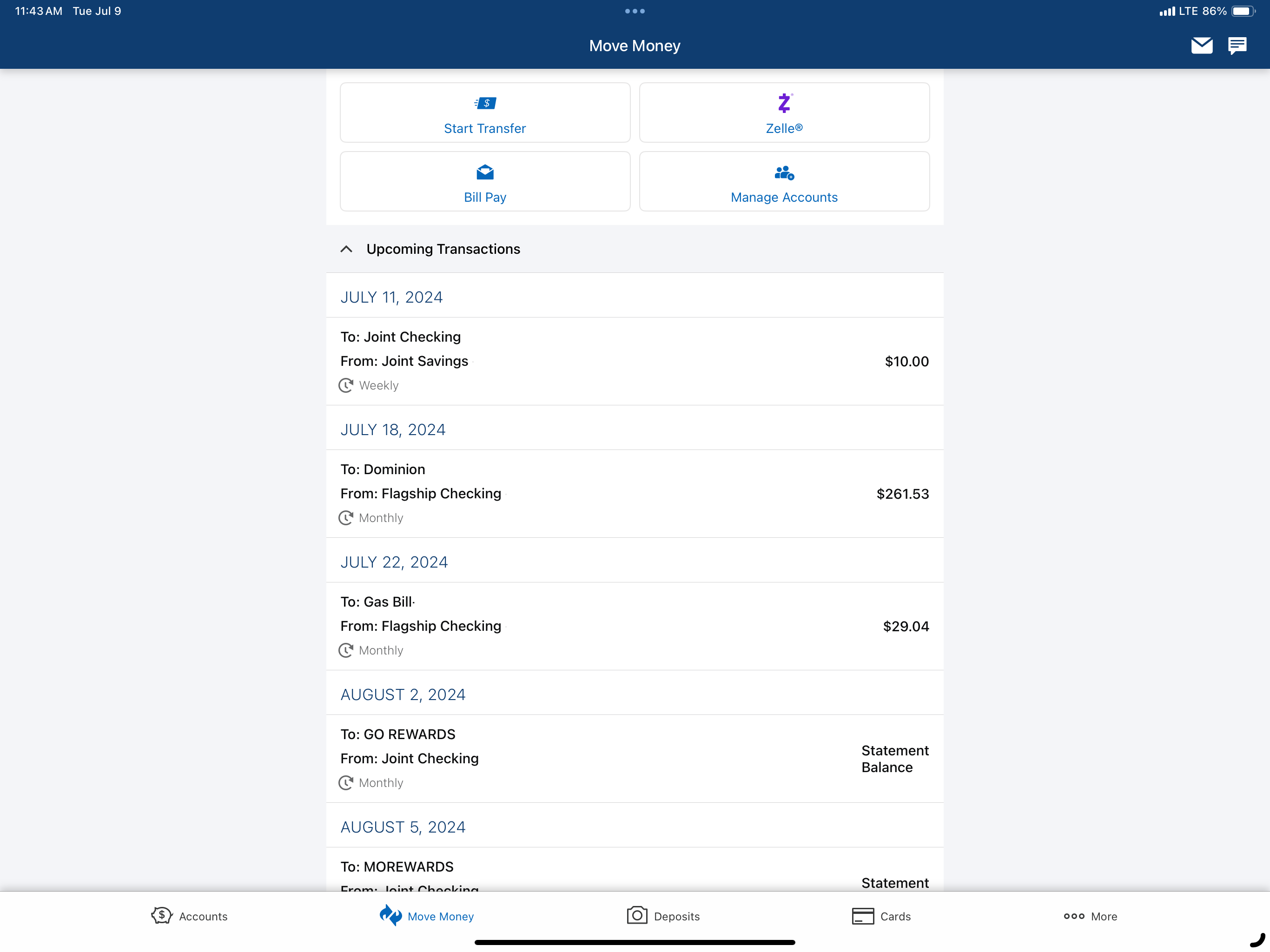Tap the 'To: Dominion' line
Image resolution: width=1270 pixels, height=952 pixels.
point(383,469)
